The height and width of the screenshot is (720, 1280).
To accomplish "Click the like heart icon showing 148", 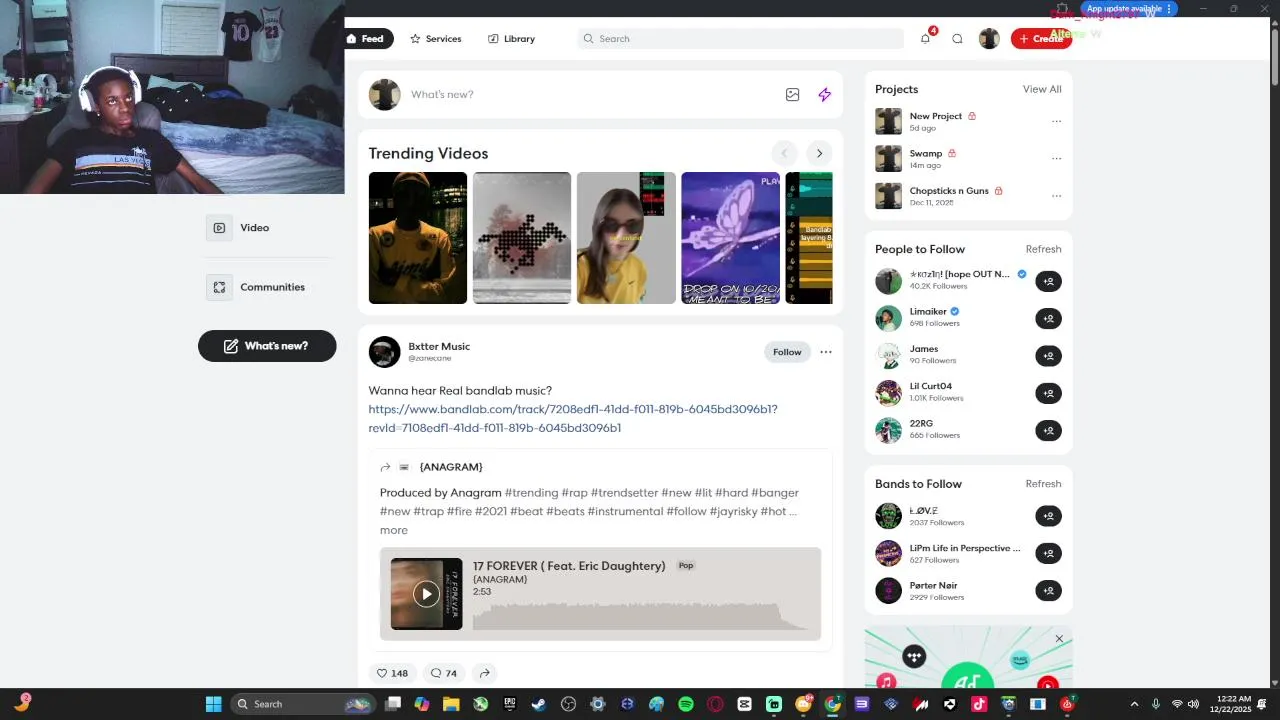I will (x=391, y=673).
